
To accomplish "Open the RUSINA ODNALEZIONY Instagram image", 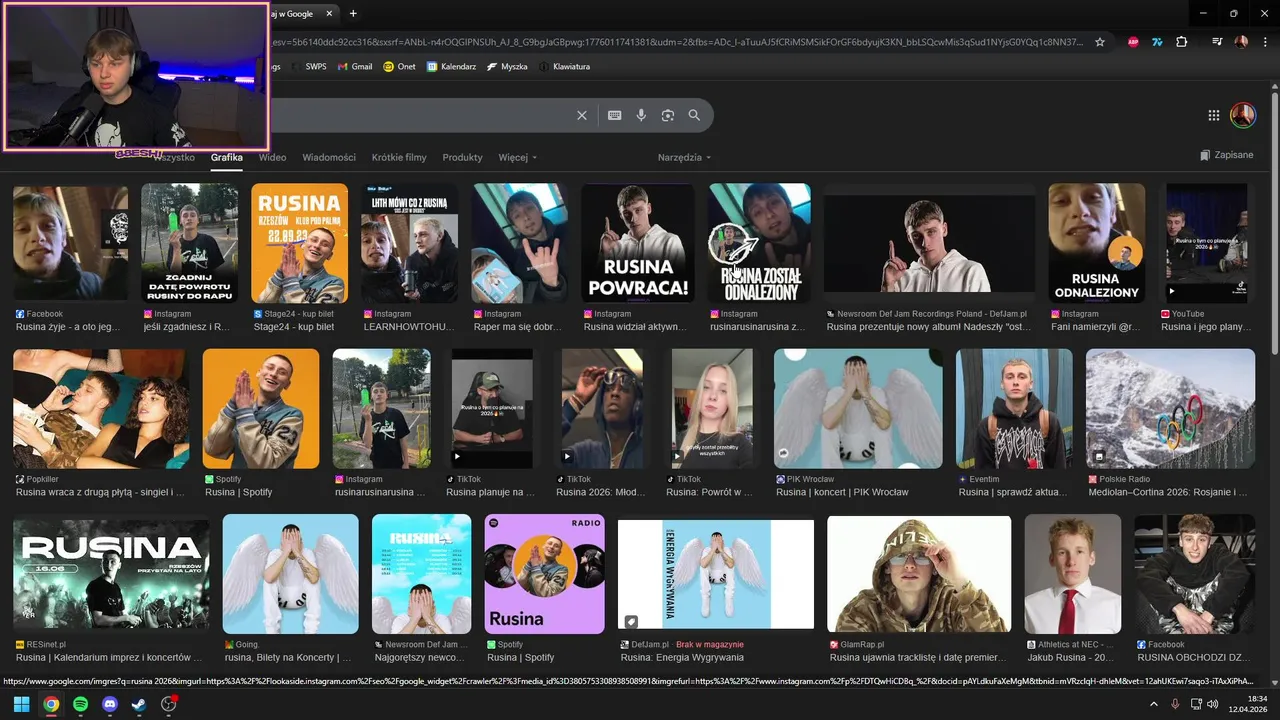I will click(x=1096, y=242).
